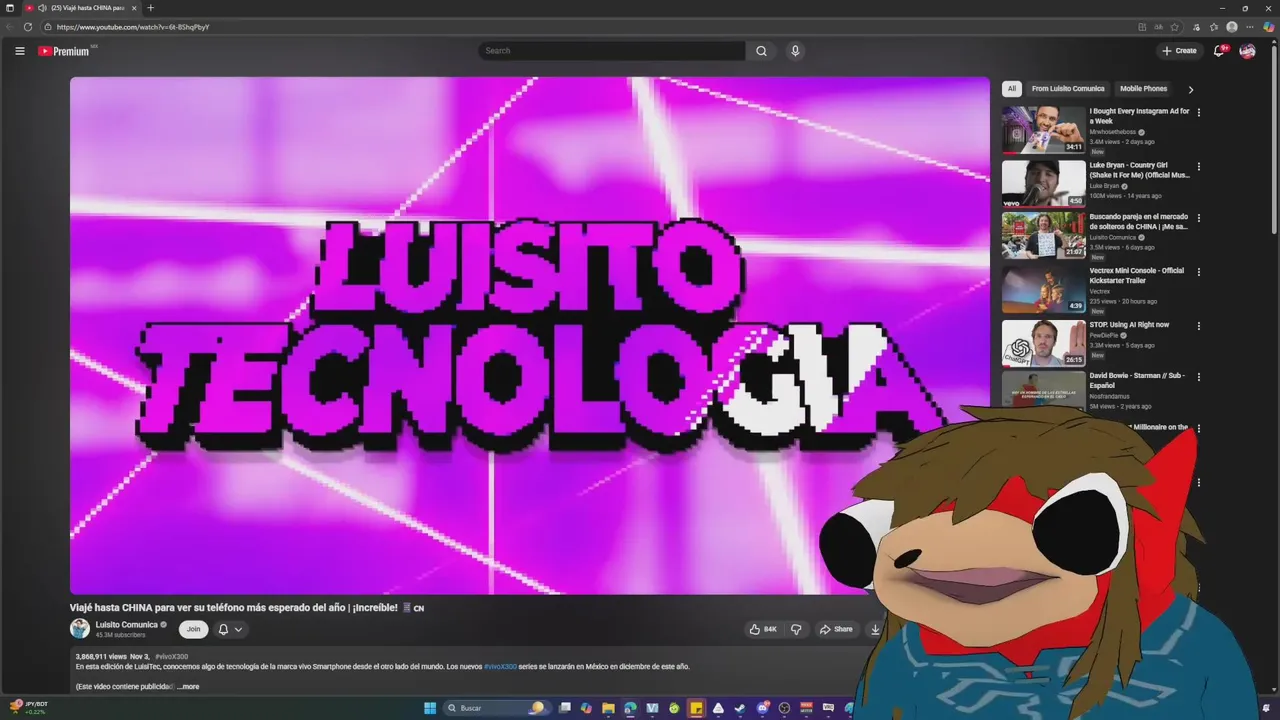Select Mobile Phones filter chip
The height and width of the screenshot is (720, 1280).
tap(1143, 89)
